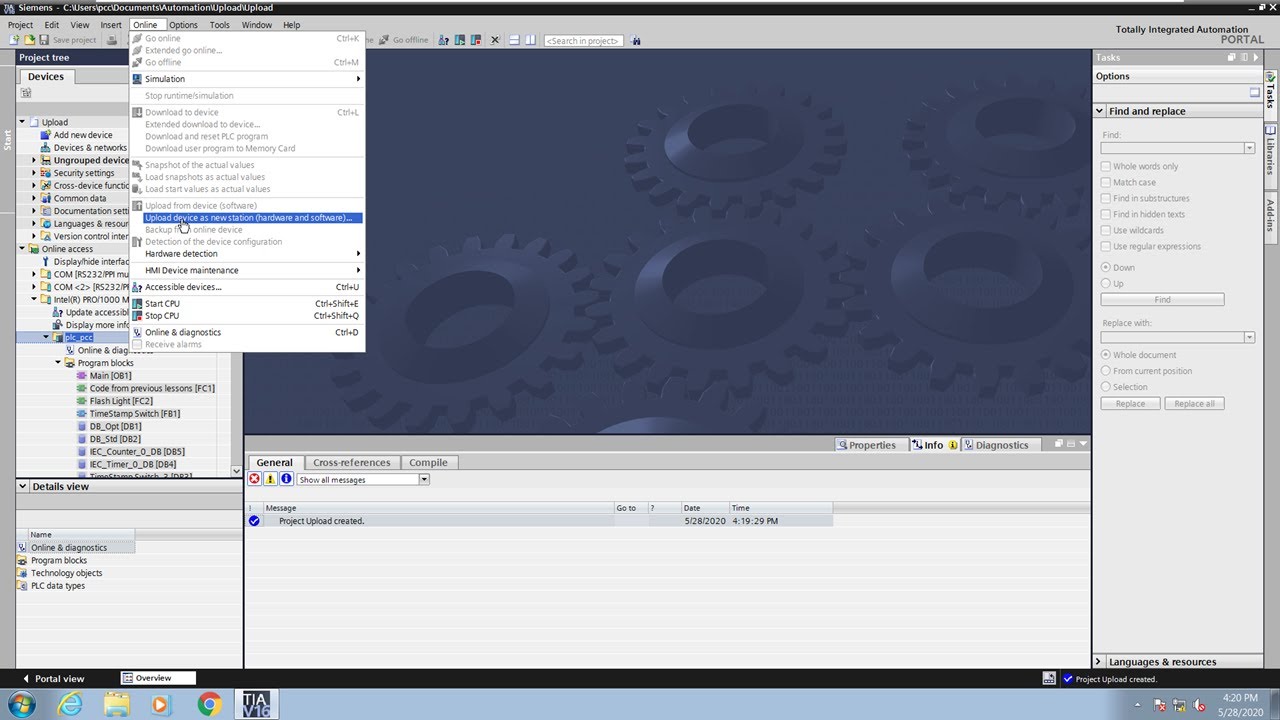
Task: Select Main [OB1] block in project tree
Action: pos(110,376)
